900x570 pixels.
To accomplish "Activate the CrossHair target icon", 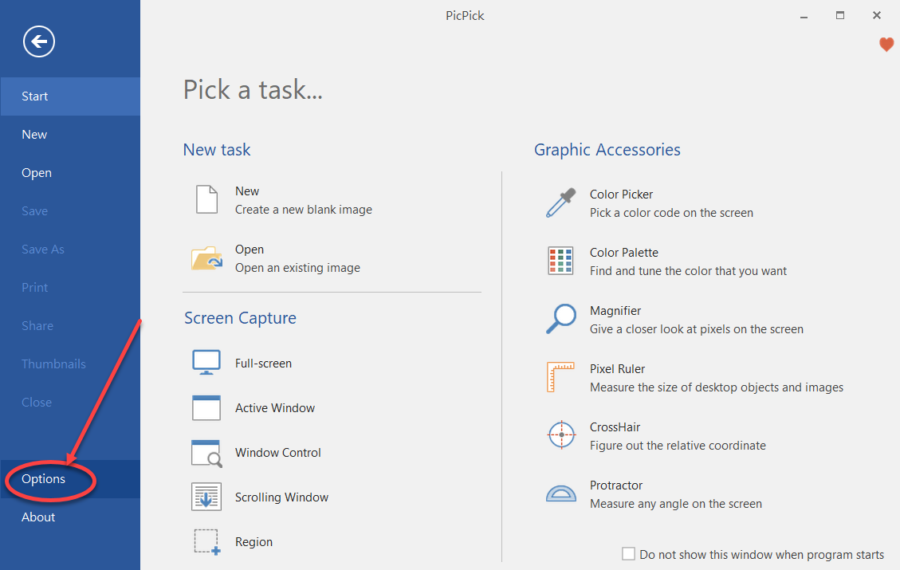I will coord(561,435).
